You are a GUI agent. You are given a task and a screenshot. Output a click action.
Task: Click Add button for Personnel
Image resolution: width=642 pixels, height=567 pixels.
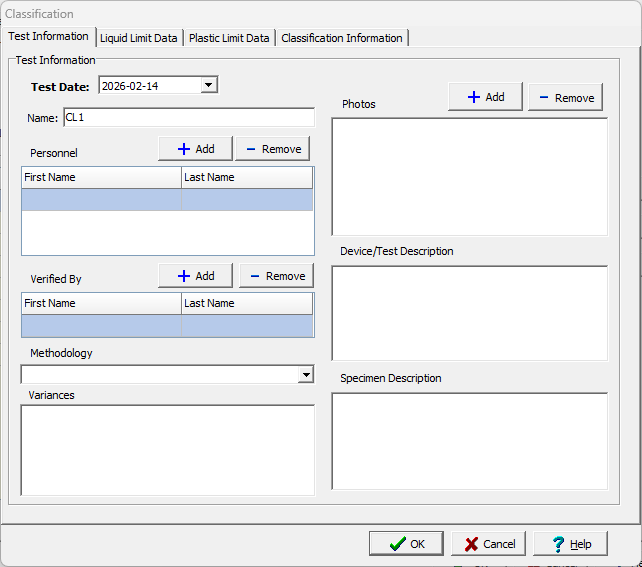[x=195, y=149]
